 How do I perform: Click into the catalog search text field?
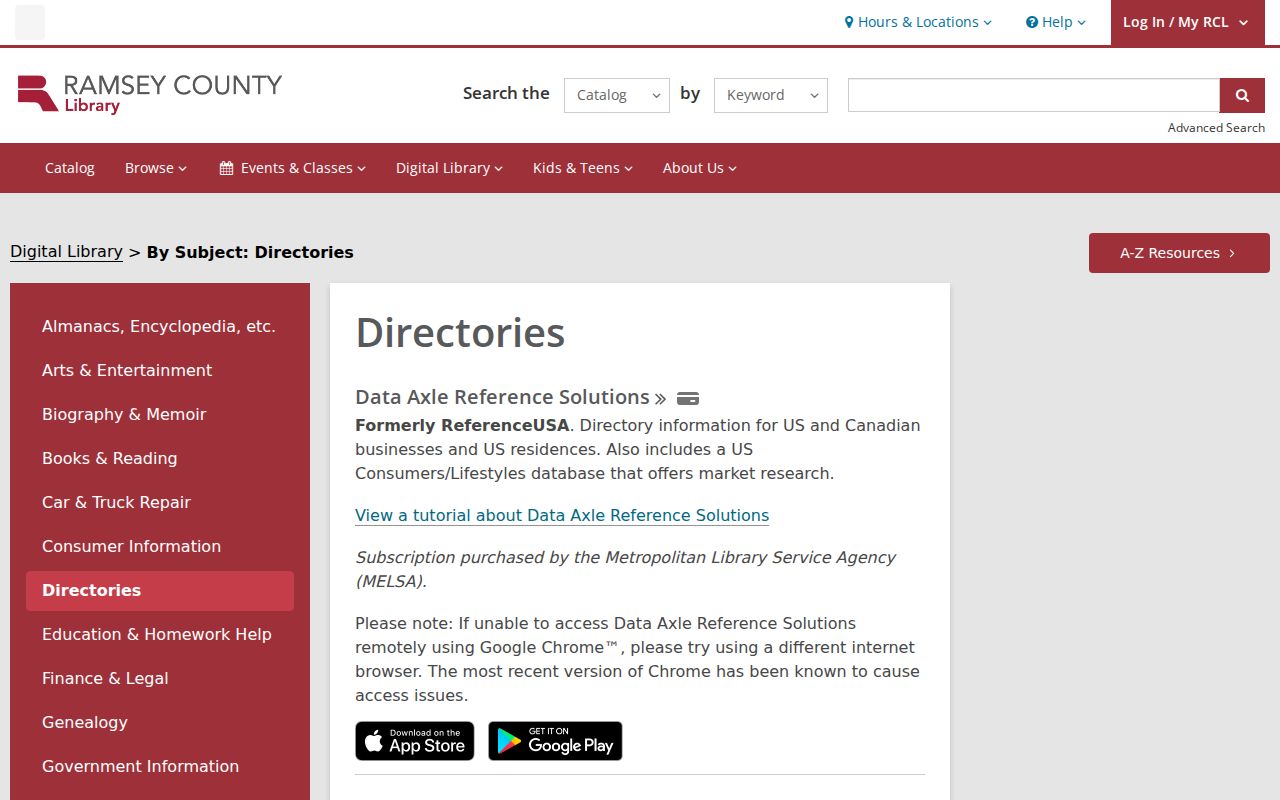tap(1034, 95)
